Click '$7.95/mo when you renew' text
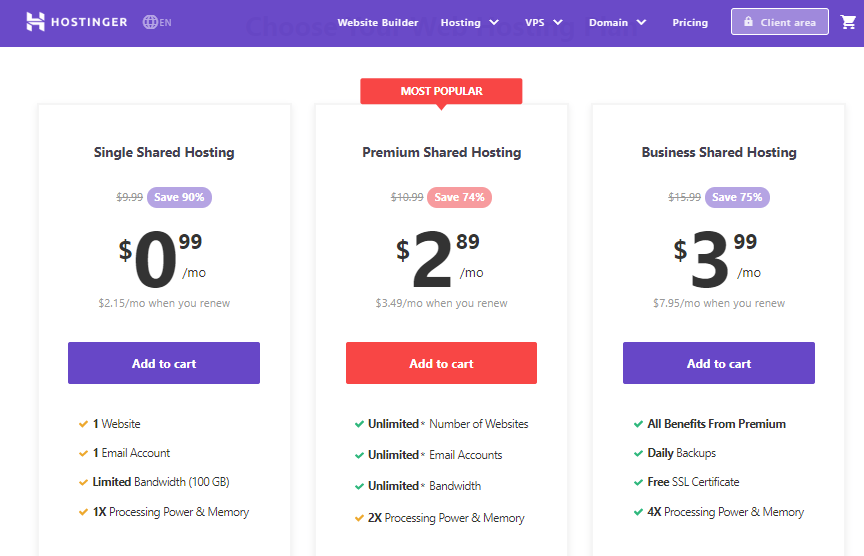The image size is (864, 556). (719, 303)
